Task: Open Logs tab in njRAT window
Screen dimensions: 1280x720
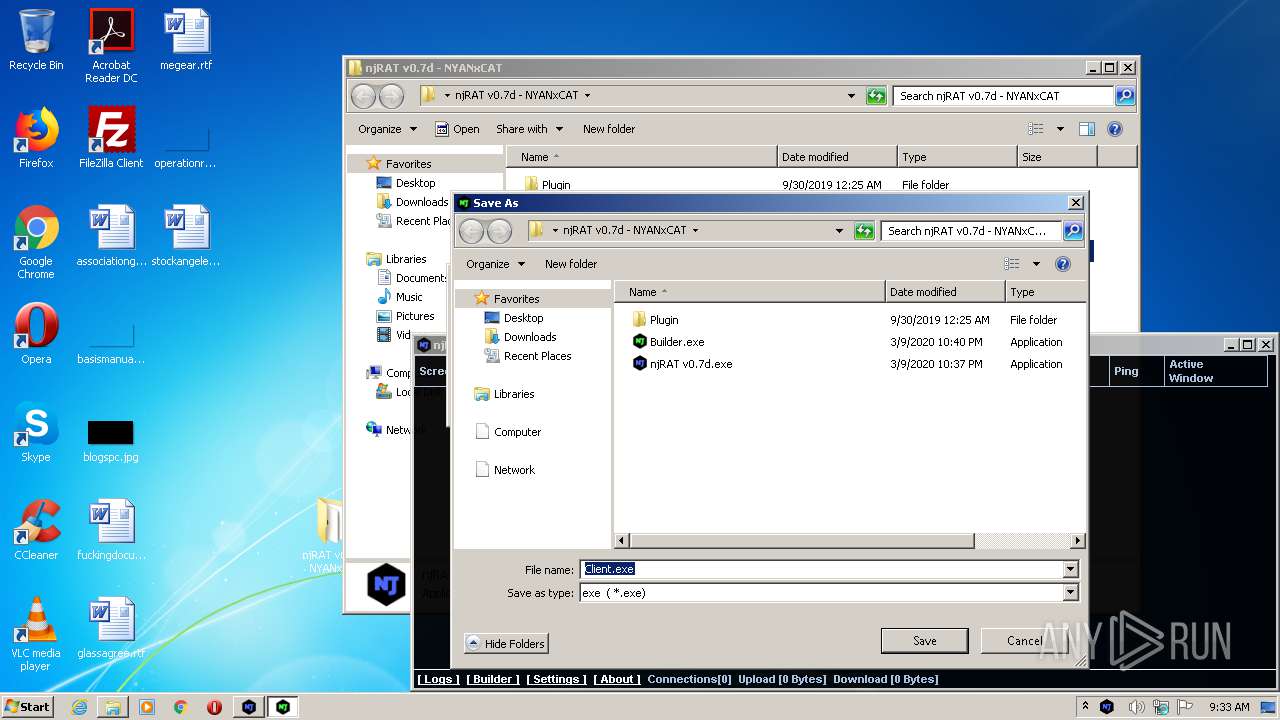Action: [438, 679]
